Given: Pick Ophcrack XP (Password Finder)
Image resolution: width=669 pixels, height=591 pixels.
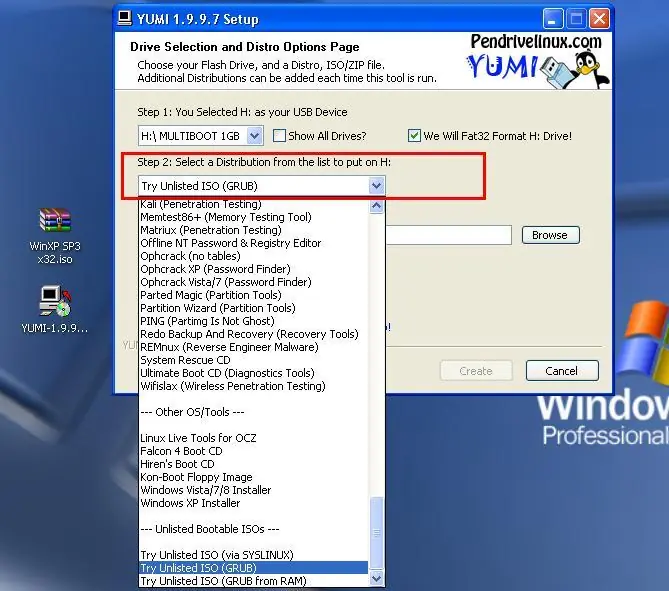Looking at the screenshot, I should pos(253,269).
